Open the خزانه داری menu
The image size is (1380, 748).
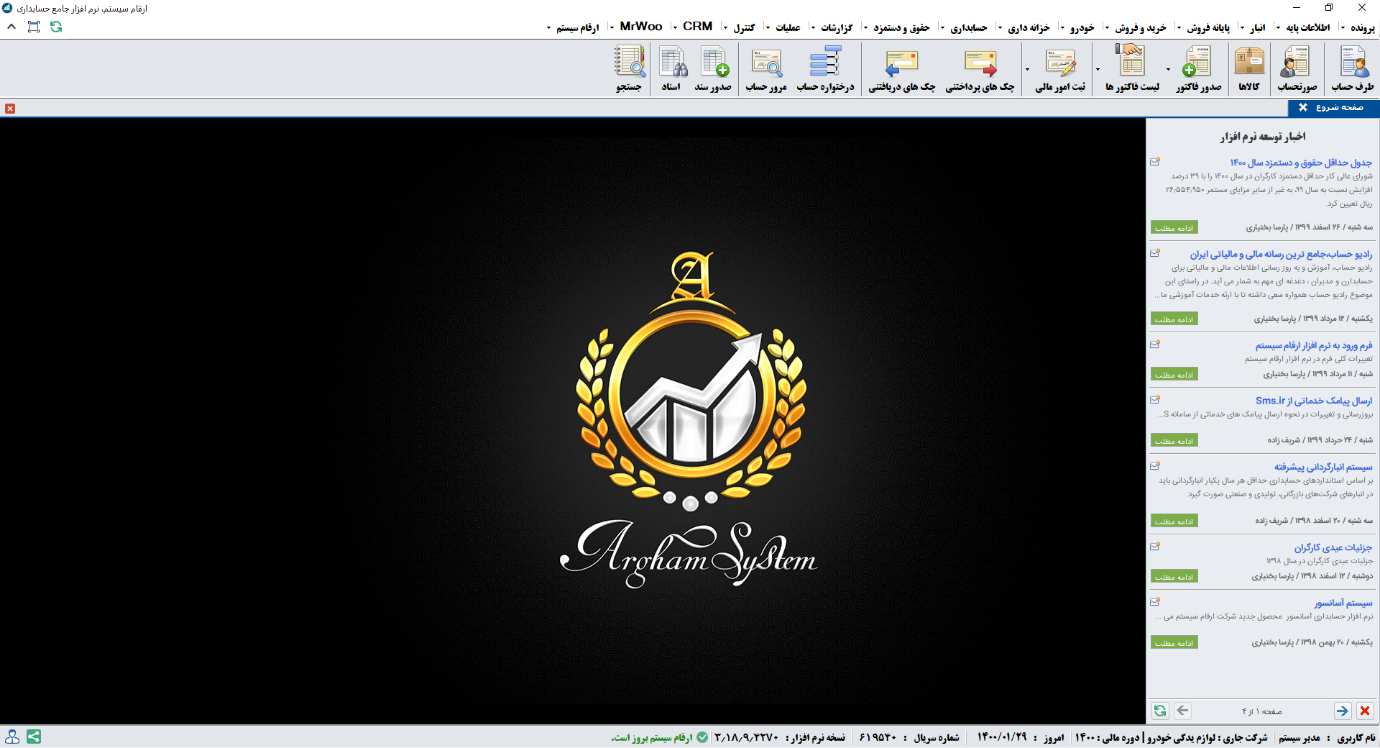click(1023, 27)
